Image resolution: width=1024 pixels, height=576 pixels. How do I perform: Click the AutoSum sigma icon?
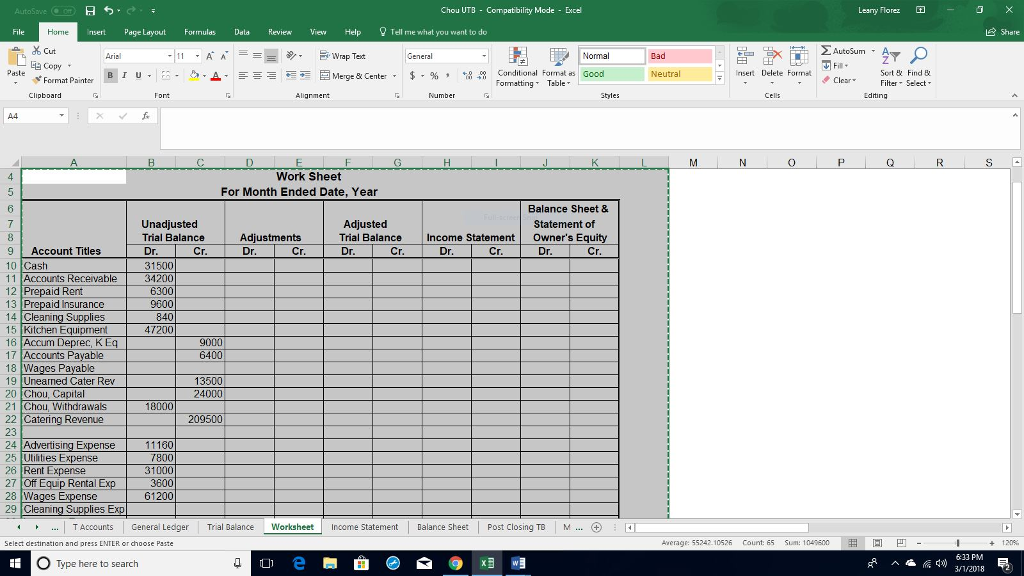tap(825, 49)
